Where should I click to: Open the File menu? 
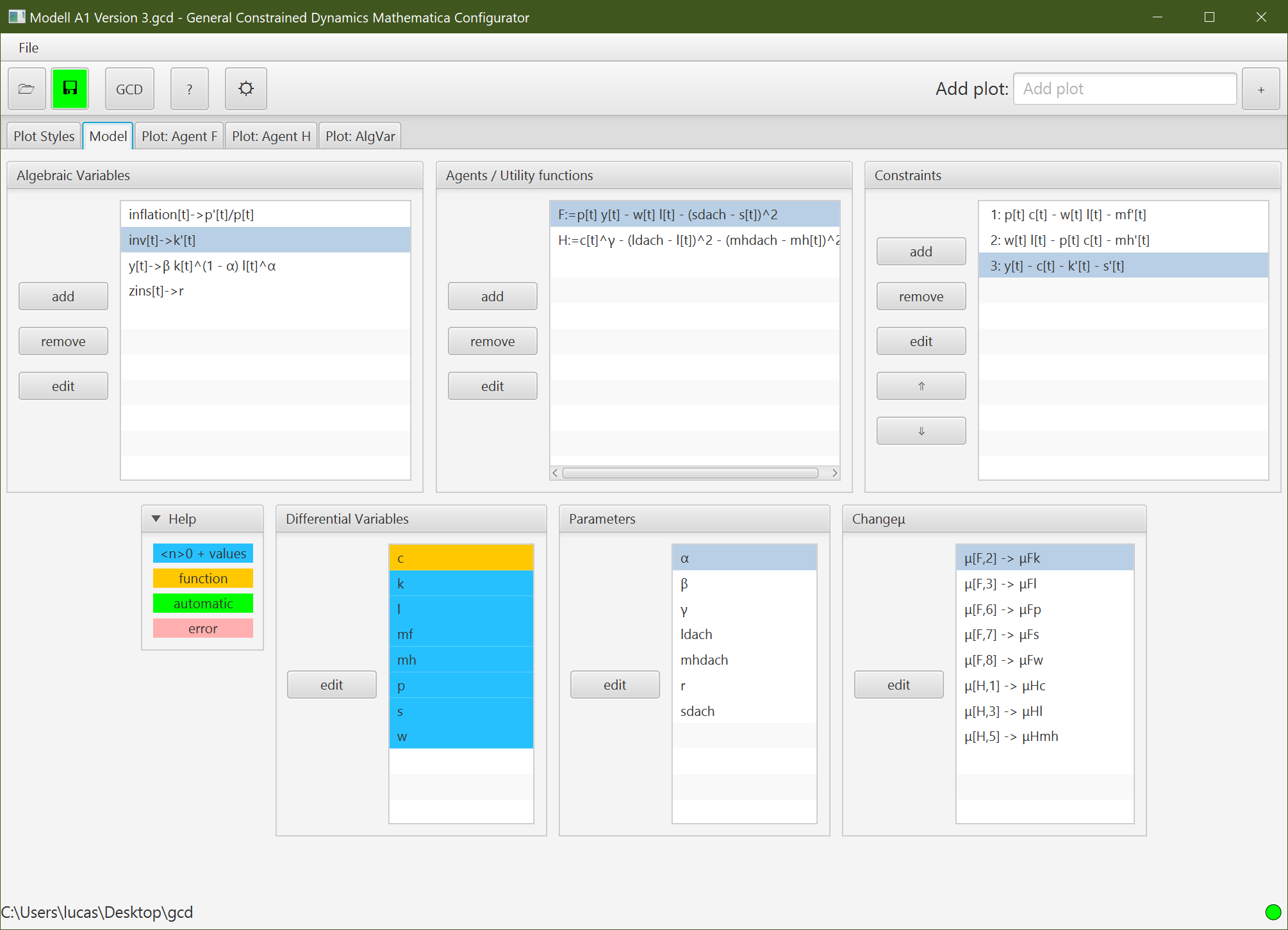tap(28, 47)
